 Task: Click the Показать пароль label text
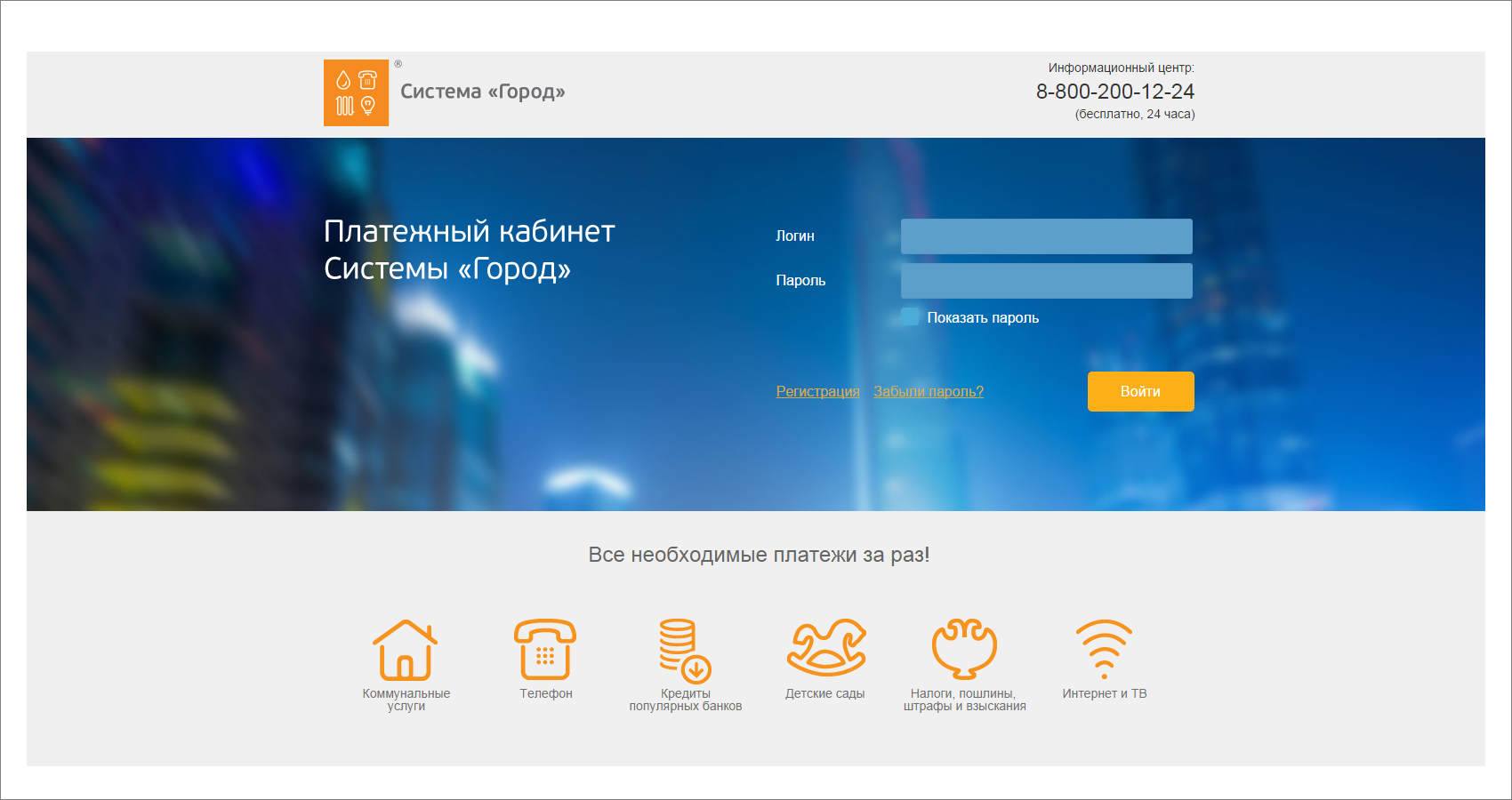[983, 317]
